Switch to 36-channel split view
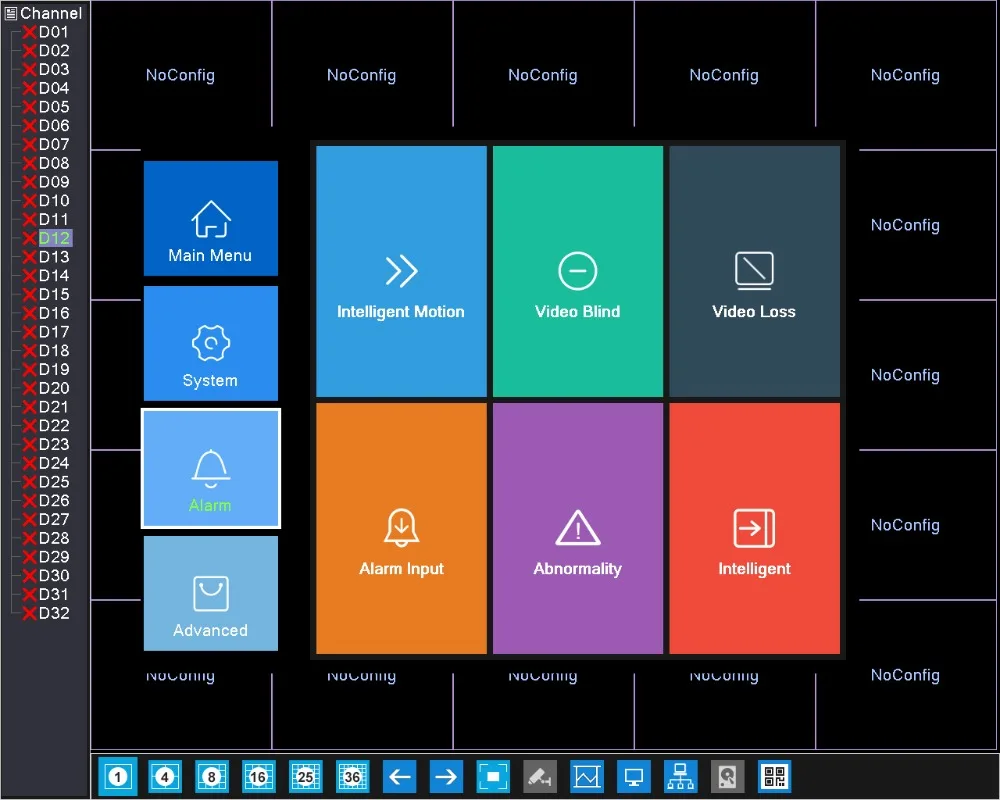The width and height of the screenshot is (1000, 800). click(x=353, y=776)
